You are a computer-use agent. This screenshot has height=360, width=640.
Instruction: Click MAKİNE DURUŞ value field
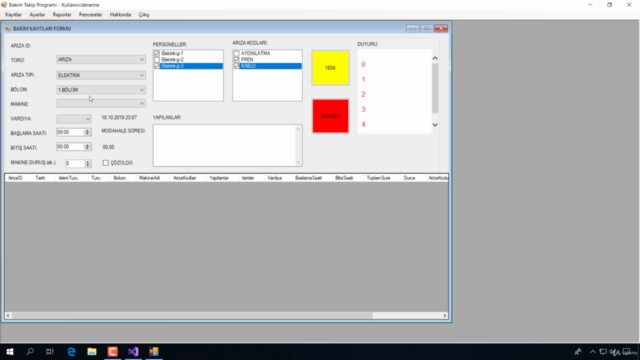[75, 163]
